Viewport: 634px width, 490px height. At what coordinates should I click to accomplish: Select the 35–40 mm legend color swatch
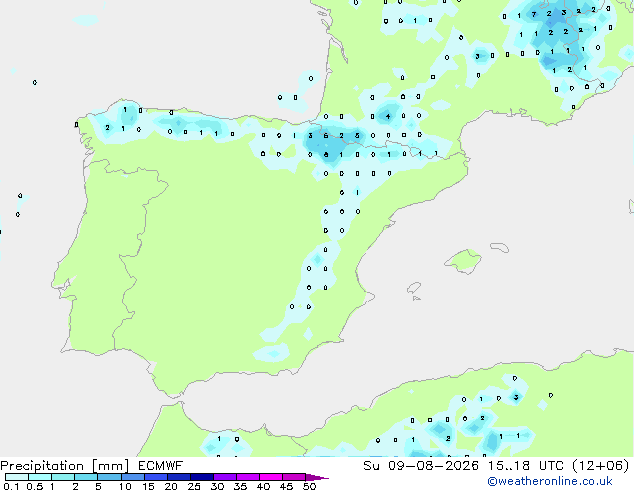pyautogui.click(x=248, y=477)
